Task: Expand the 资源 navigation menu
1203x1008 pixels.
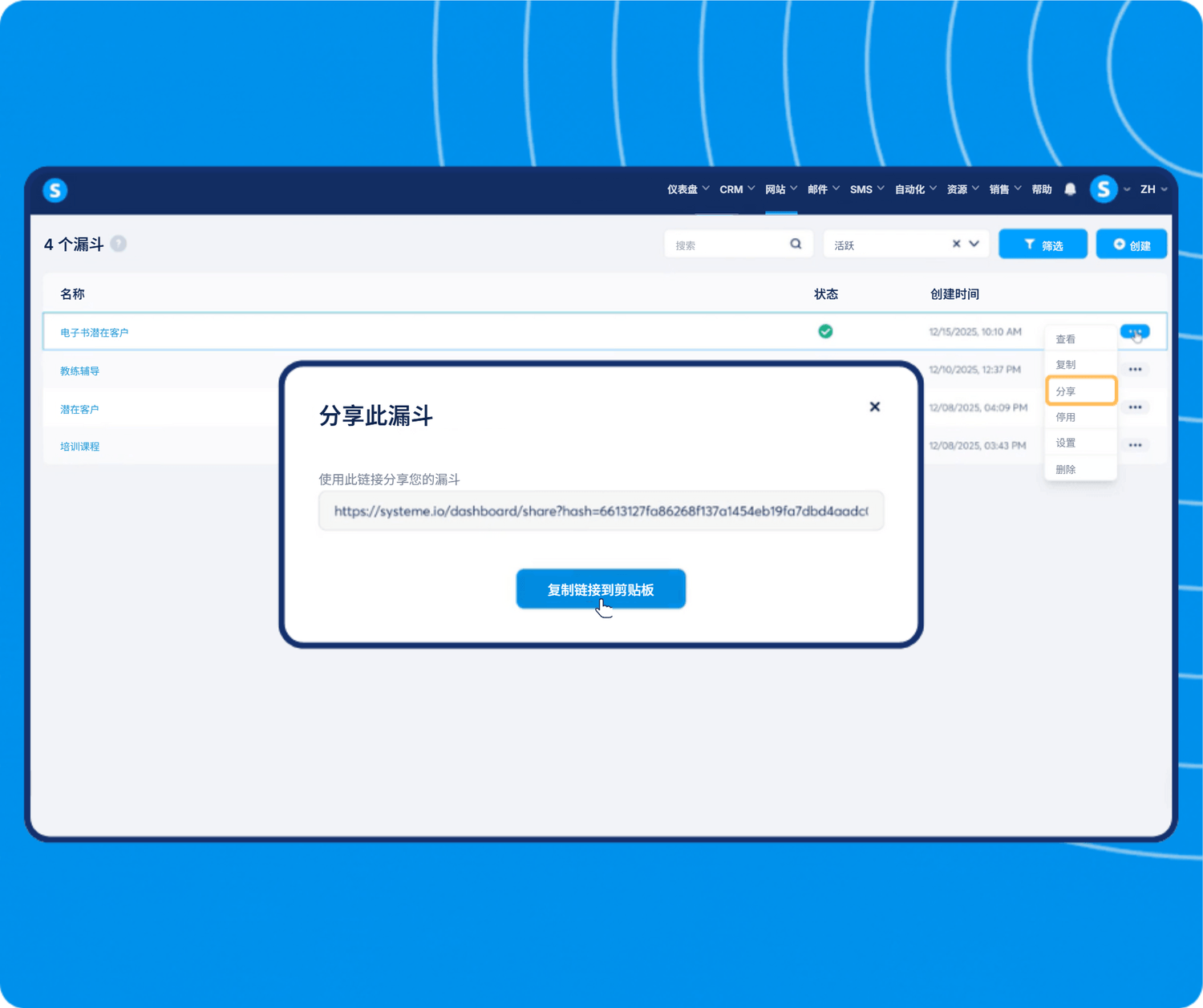Action: click(963, 189)
